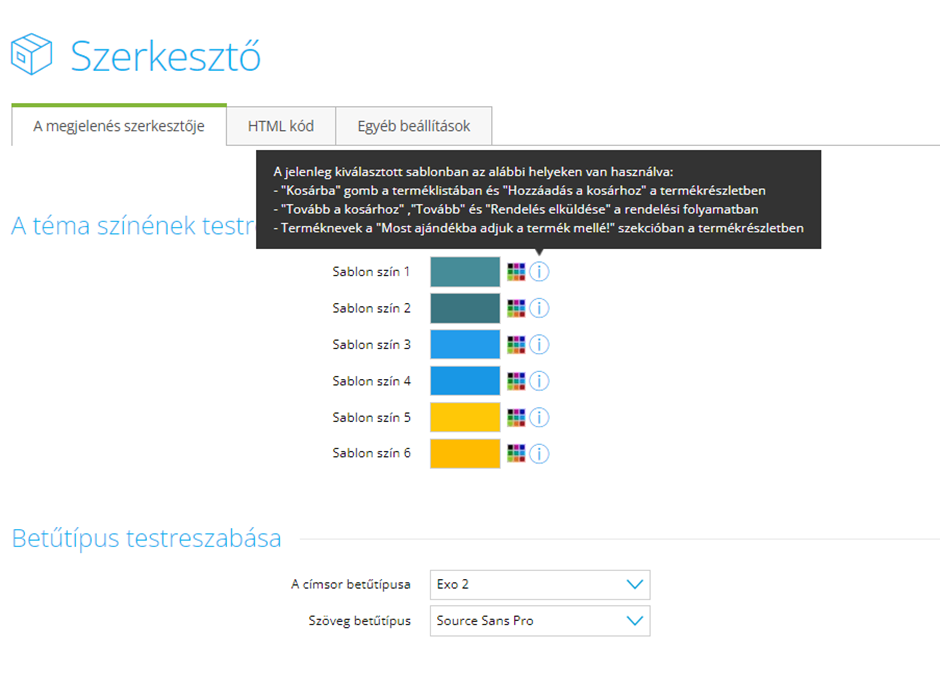Image resolution: width=940 pixels, height=674 pixels.
Task: Click the Szerkesztő page title
Action: tap(165, 57)
